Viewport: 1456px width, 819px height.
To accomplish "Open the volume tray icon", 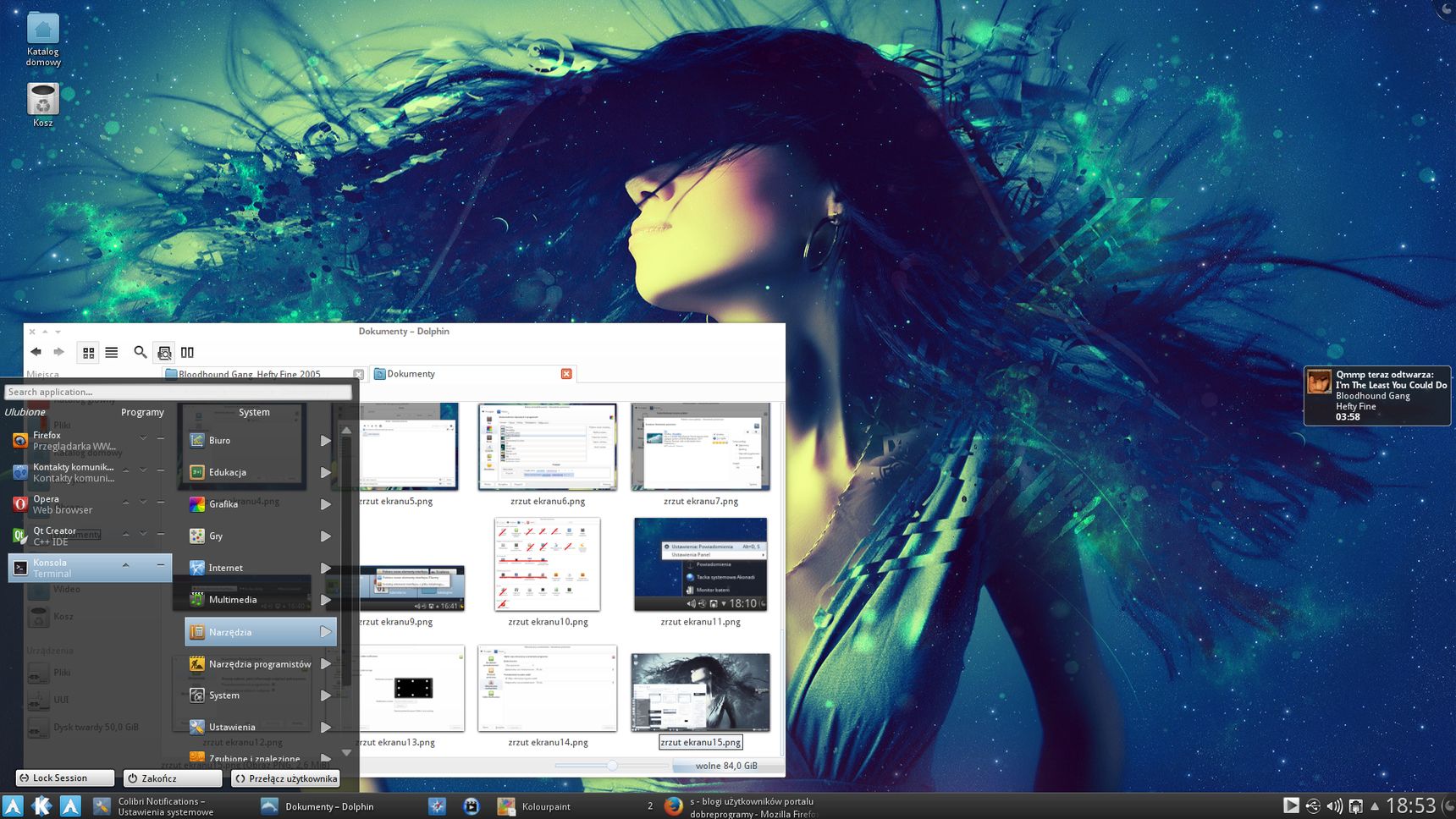I will (x=1334, y=806).
